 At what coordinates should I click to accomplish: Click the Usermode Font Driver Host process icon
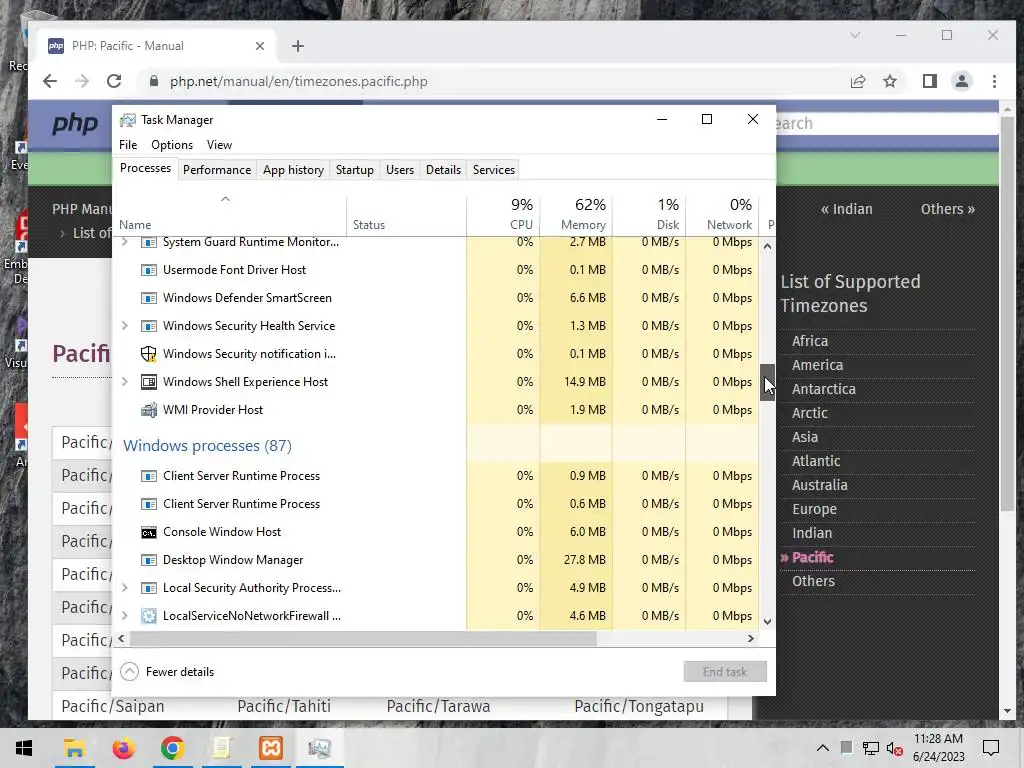coord(149,270)
